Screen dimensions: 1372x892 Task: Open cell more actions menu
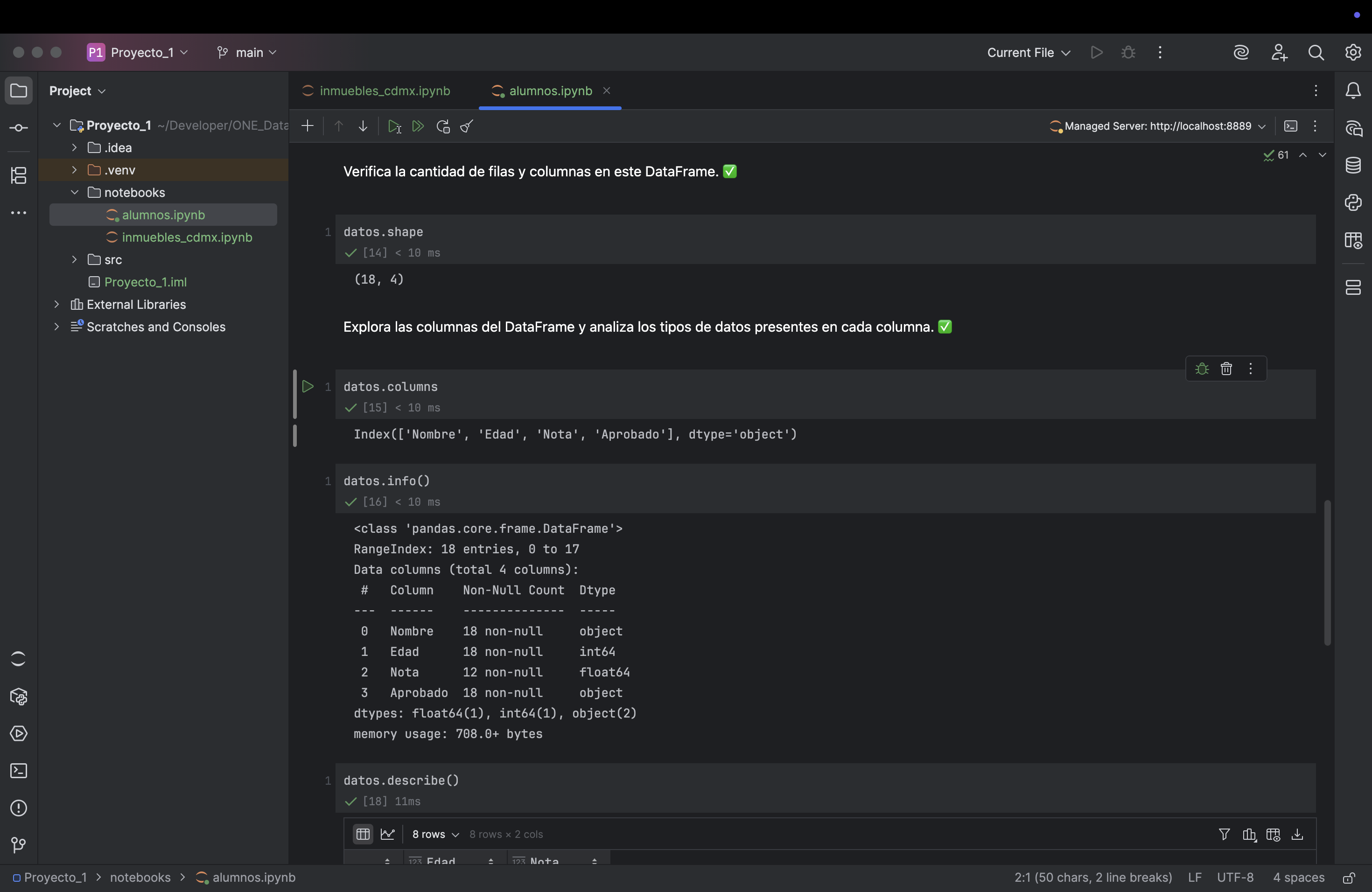(1251, 369)
